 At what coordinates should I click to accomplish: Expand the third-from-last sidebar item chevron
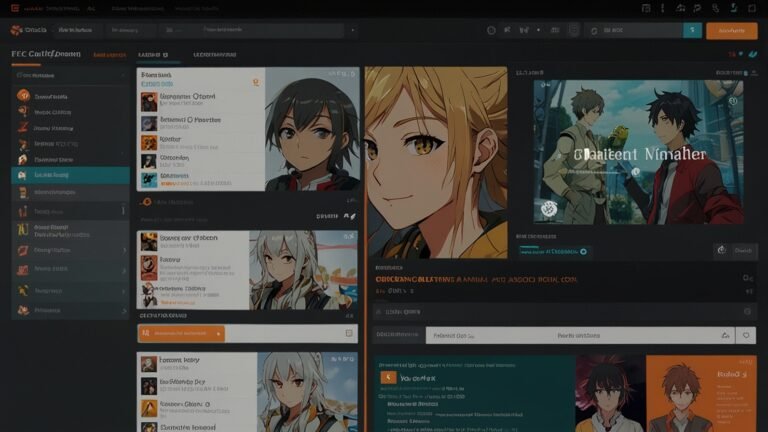click(x=124, y=270)
